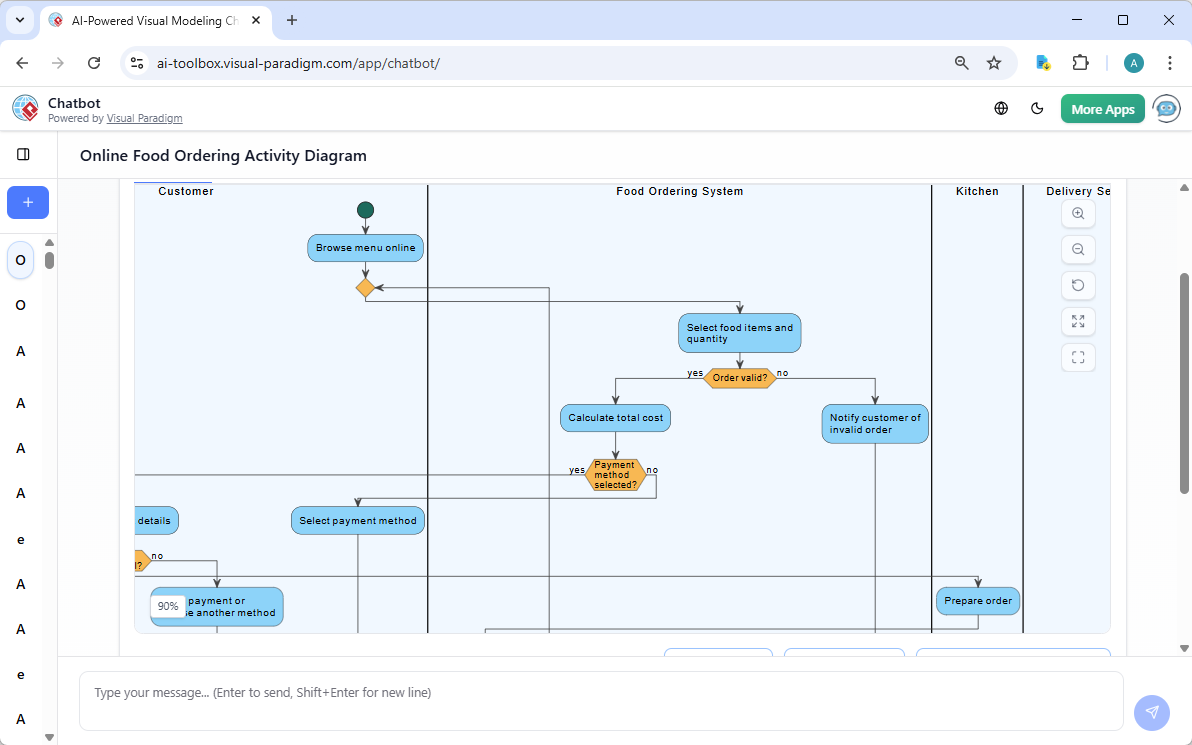1192x745 pixels.
Task: Open the chatbot avatar icon top right
Action: point(1166,108)
